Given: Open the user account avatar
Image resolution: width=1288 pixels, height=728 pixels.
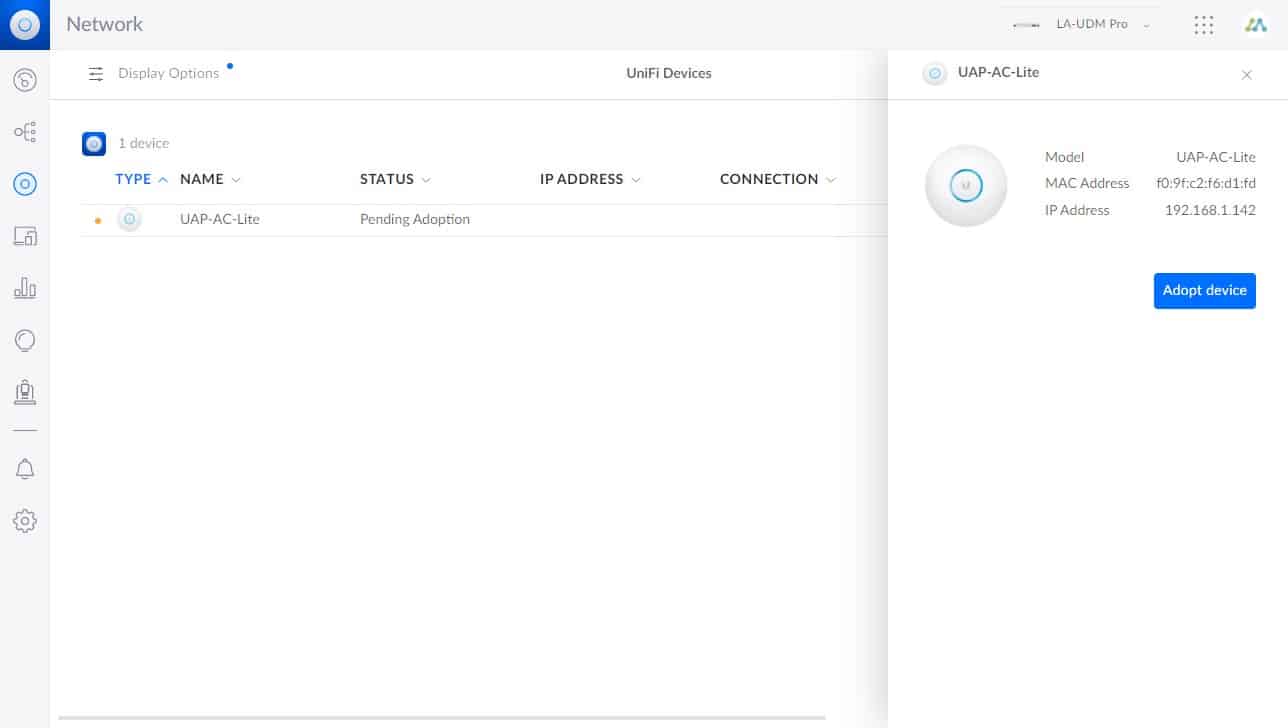Looking at the screenshot, I should click(1255, 25).
